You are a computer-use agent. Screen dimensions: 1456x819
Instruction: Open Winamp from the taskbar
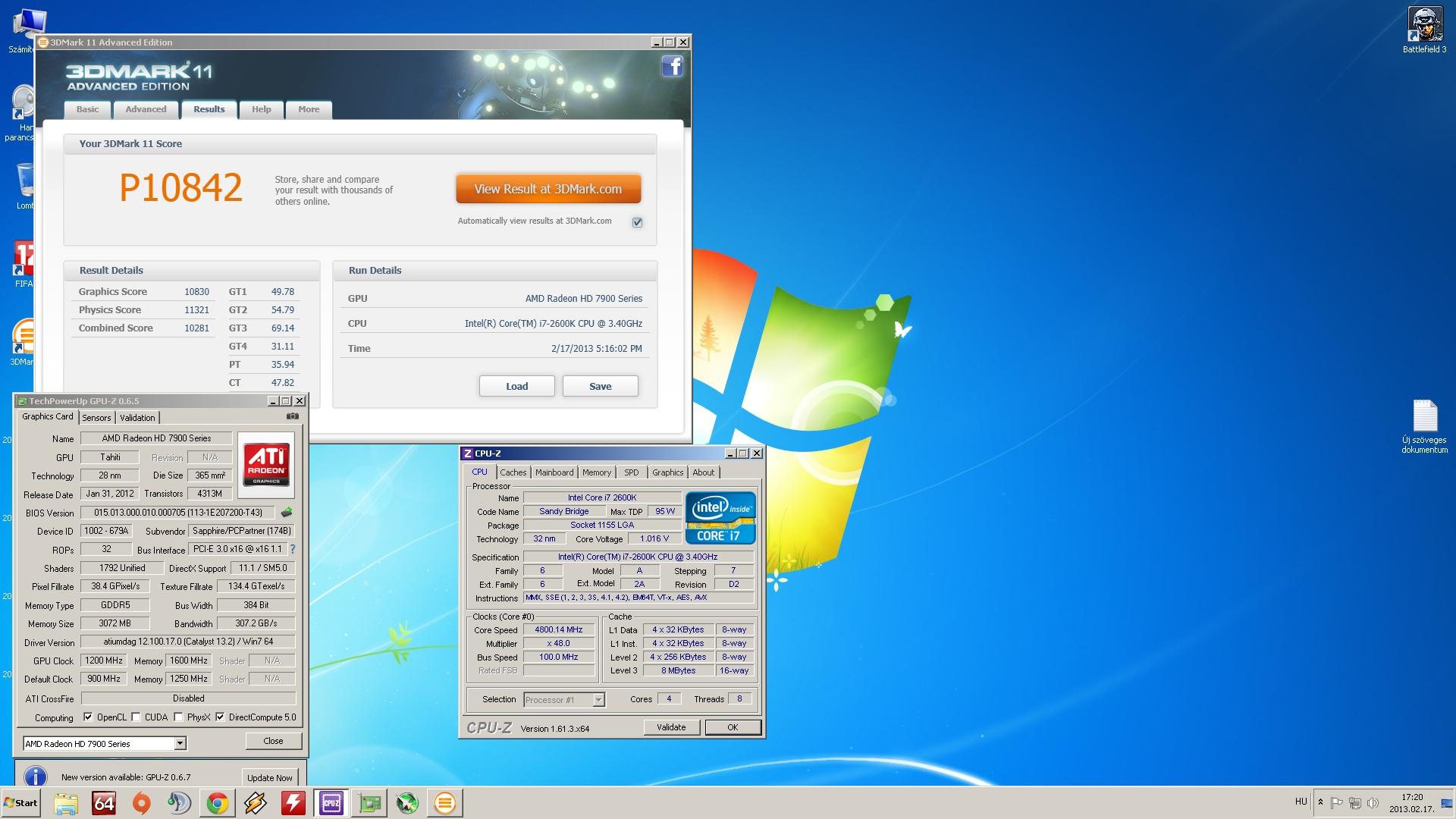(256, 803)
